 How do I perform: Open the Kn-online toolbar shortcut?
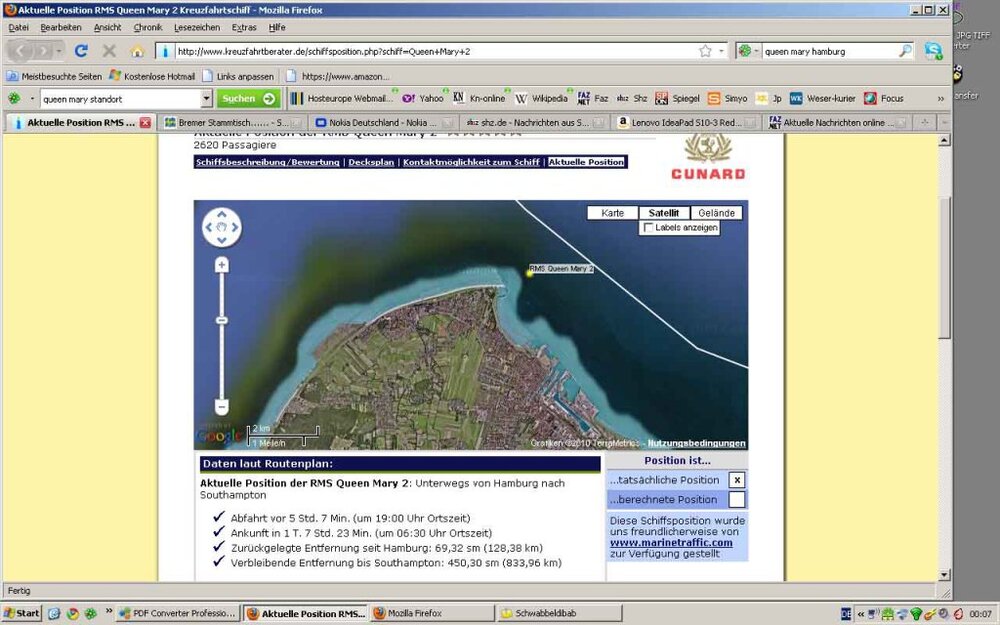[x=479, y=98]
